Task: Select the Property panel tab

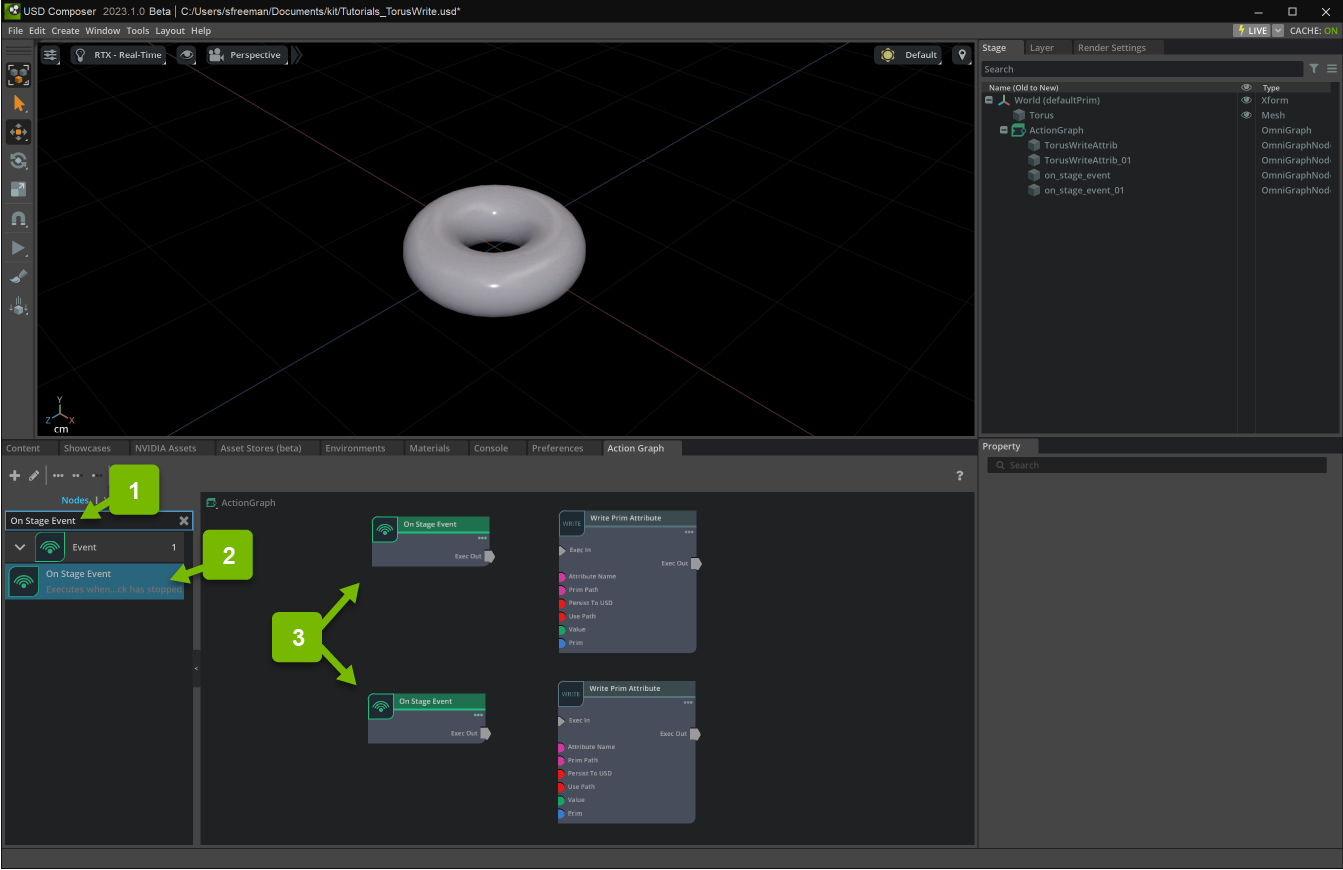Action: tap(1001, 446)
